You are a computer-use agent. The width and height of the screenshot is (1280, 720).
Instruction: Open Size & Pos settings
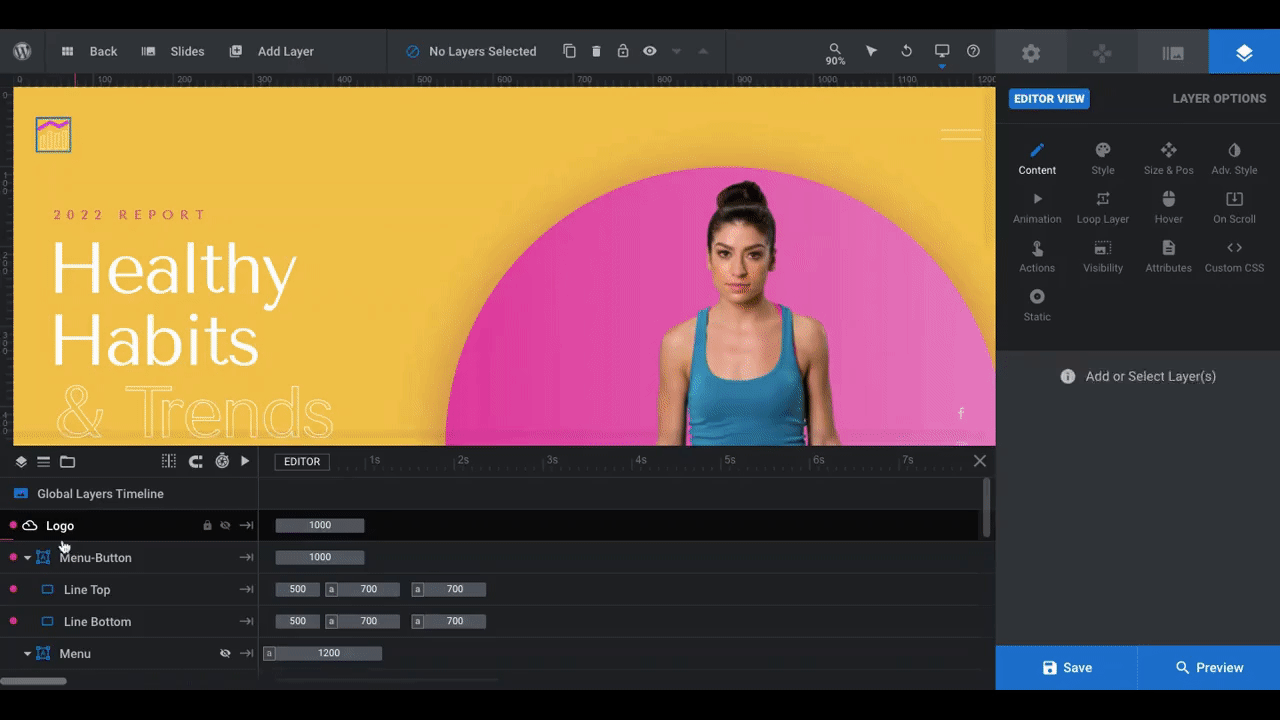coord(1169,159)
